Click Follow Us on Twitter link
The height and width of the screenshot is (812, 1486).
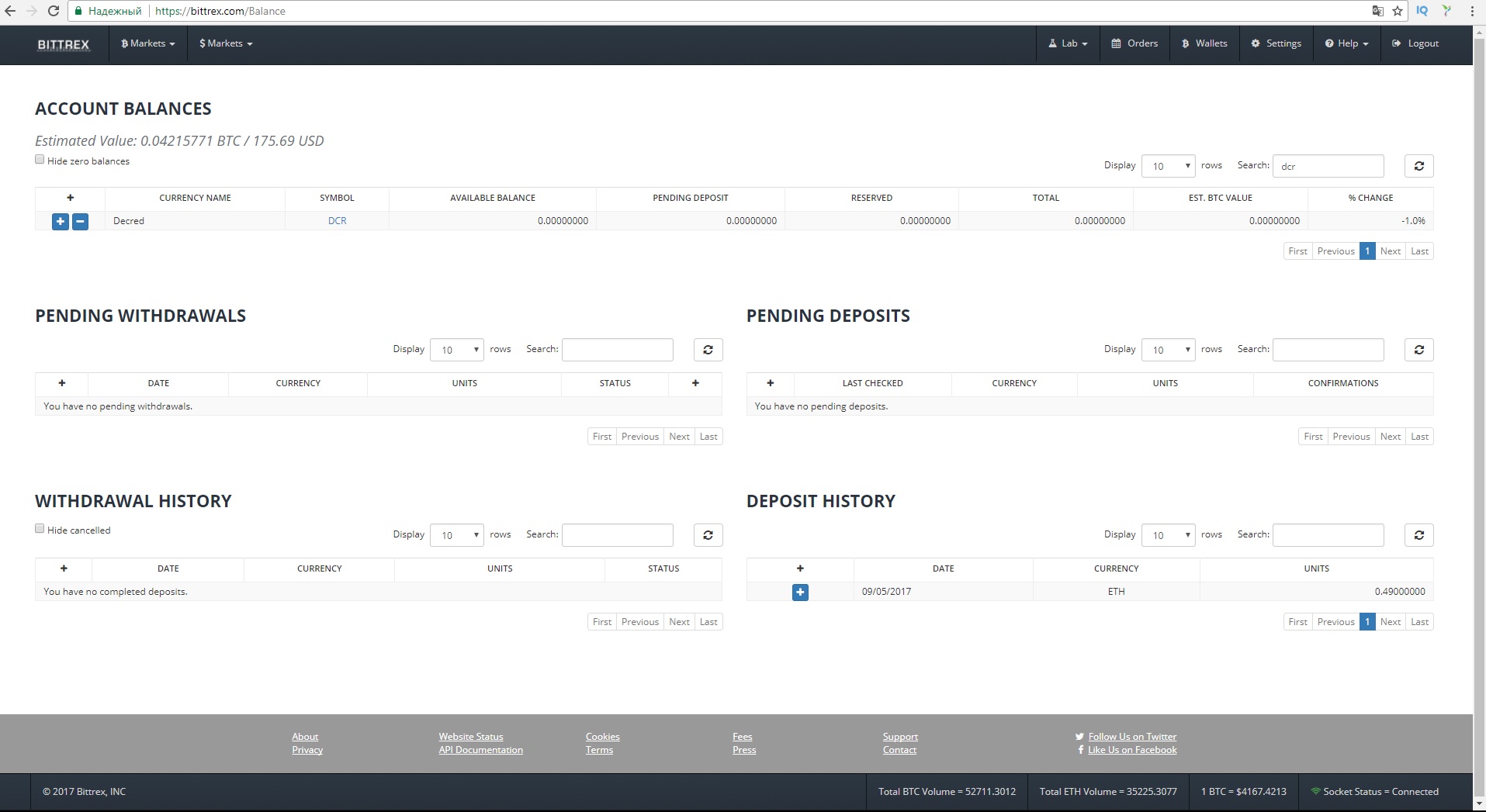point(1132,737)
